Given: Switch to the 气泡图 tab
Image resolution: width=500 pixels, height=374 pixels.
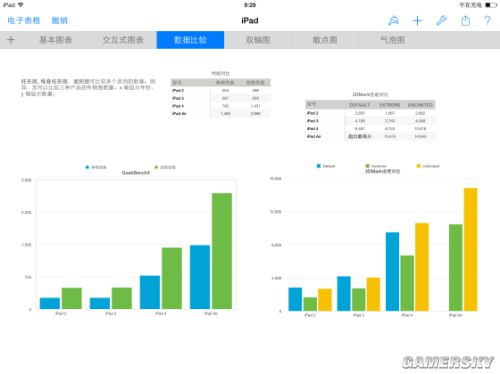Looking at the screenshot, I should tap(392, 40).
